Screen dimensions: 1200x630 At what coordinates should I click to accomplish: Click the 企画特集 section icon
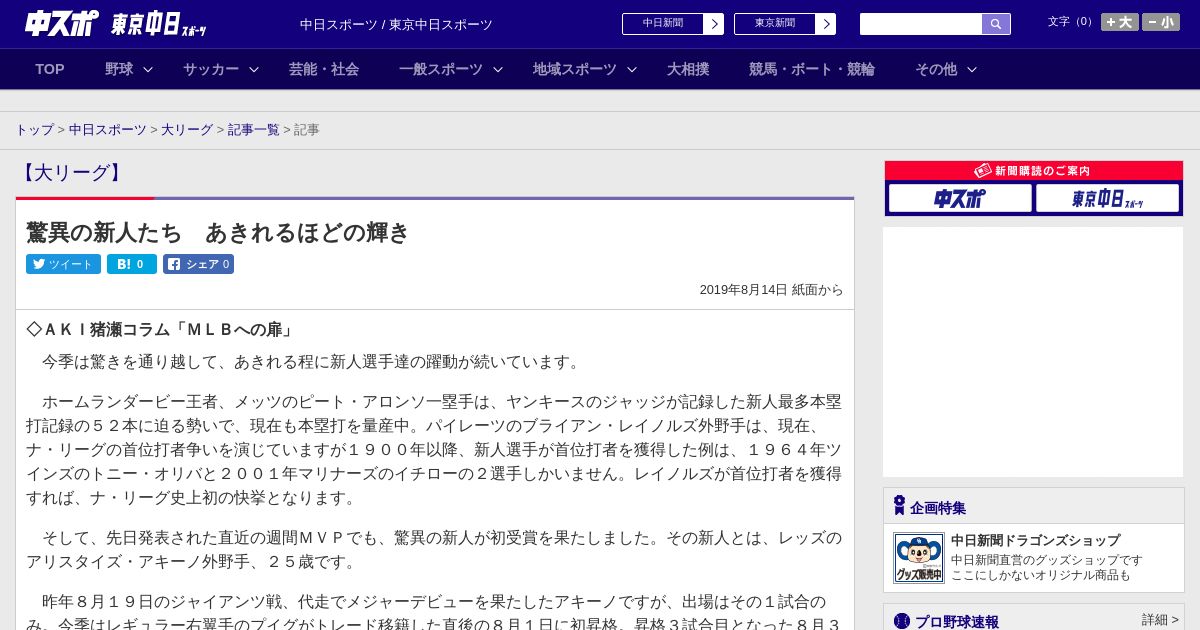point(899,506)
